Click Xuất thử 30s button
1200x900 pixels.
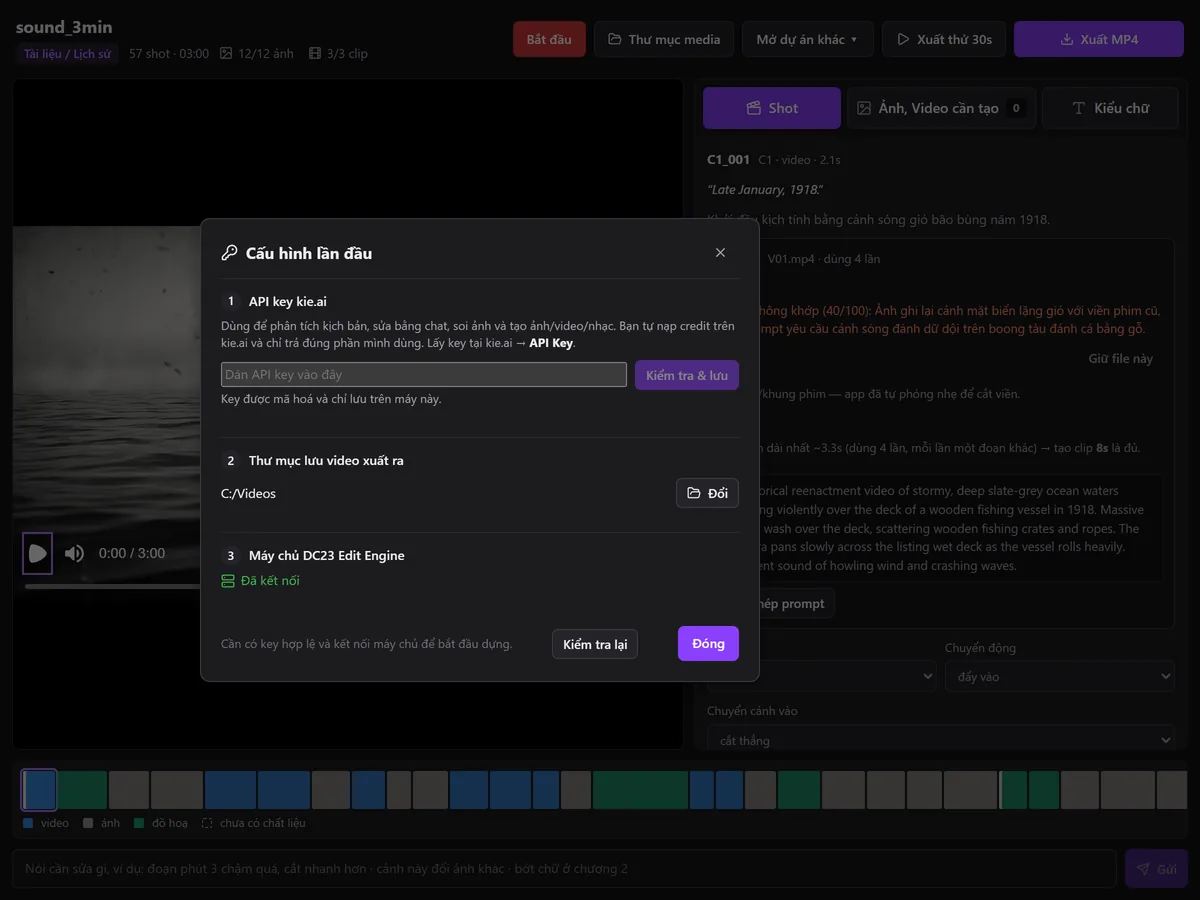944,39
